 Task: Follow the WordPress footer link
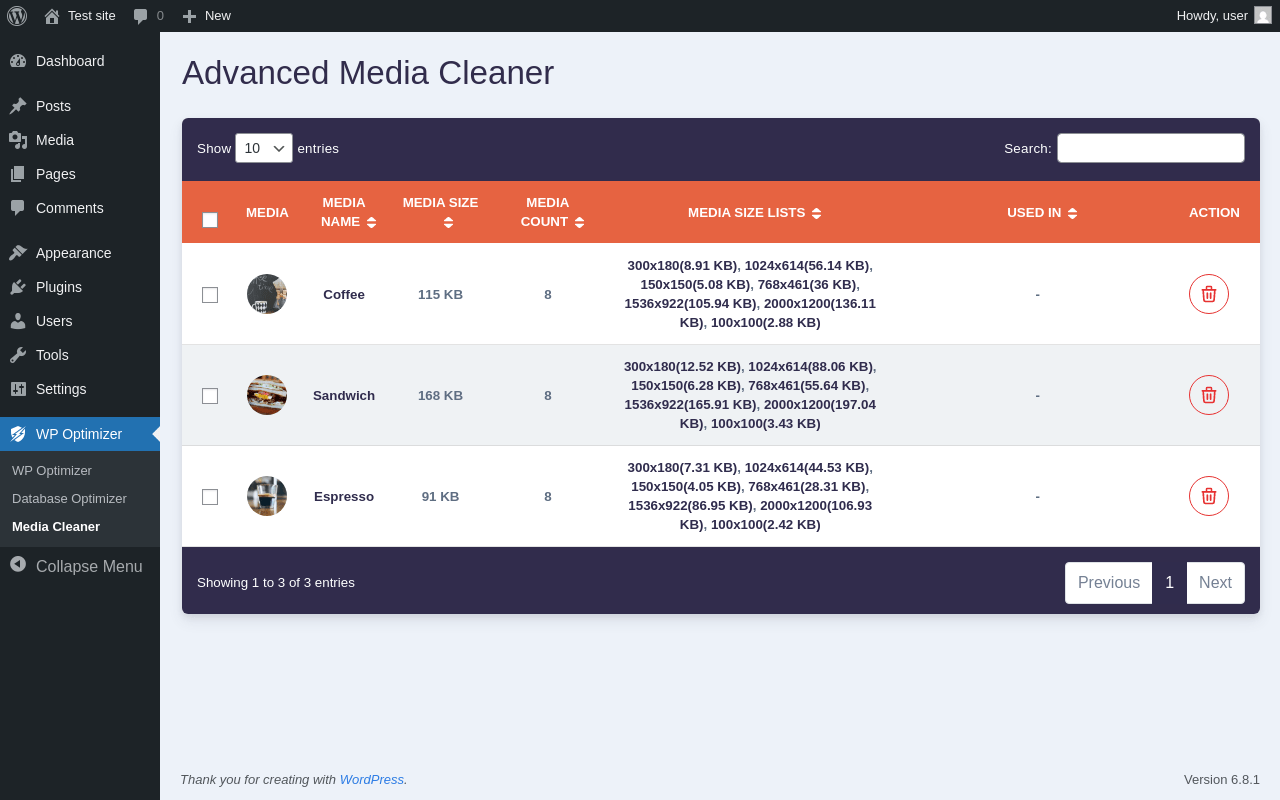click(x=372, y=779)
